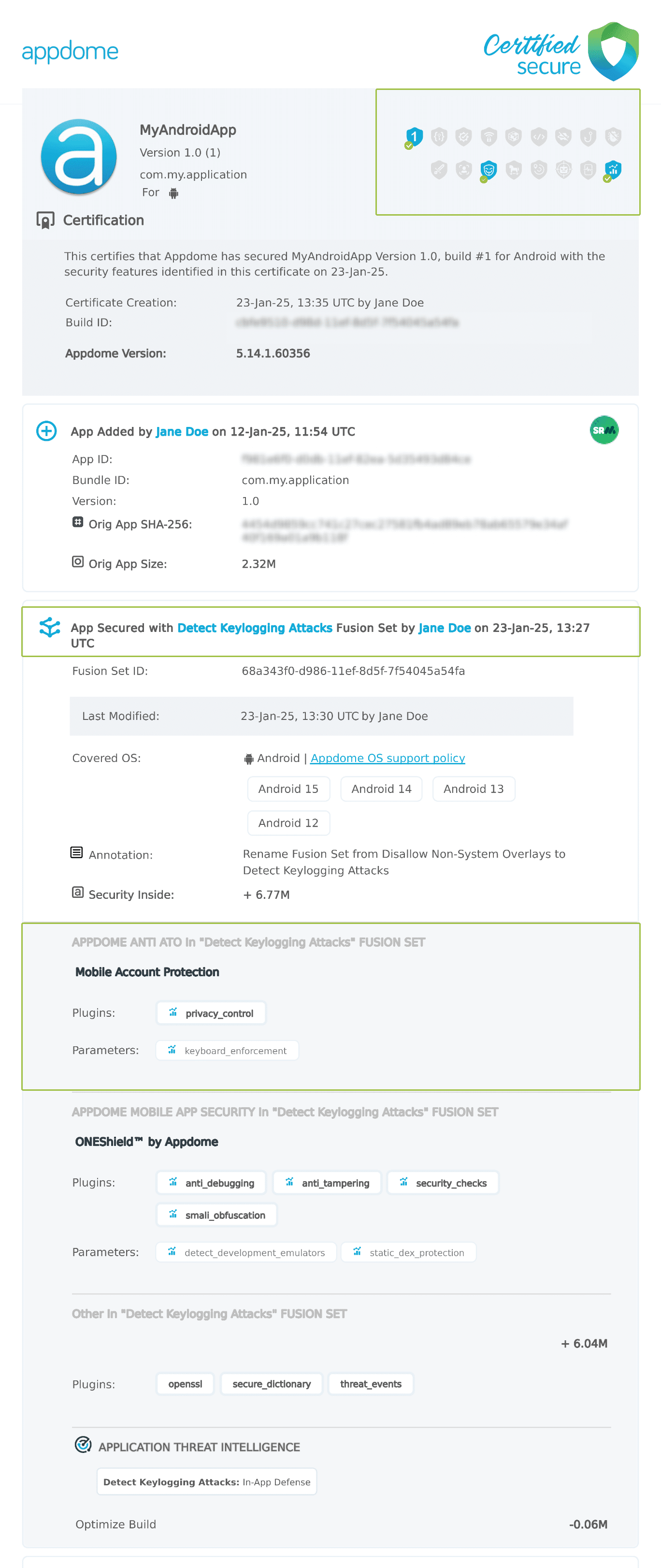The height and width of the screenshot is (1568, 661).
Task: Click the appdome logo in header
Action: [x=70, y=51]
